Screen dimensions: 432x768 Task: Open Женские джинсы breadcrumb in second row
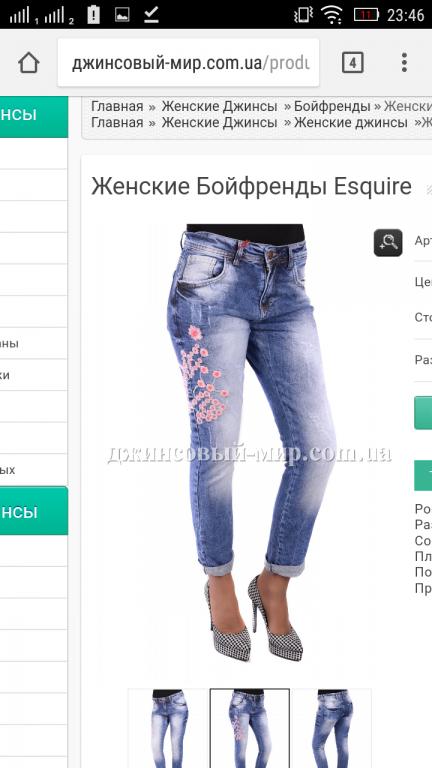tap(351, 122)
